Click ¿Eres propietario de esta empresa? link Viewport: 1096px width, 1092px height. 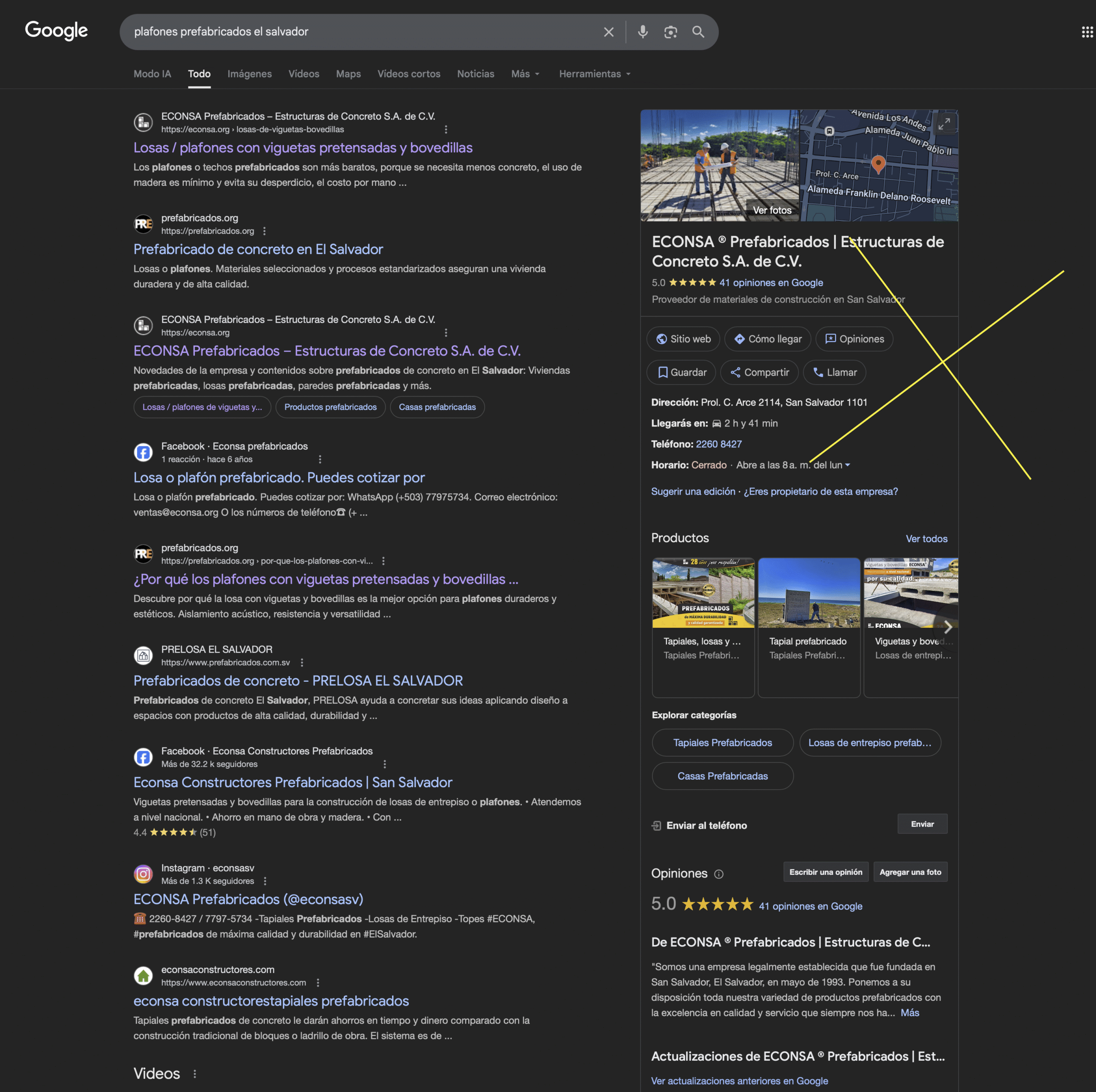(820, 492)
